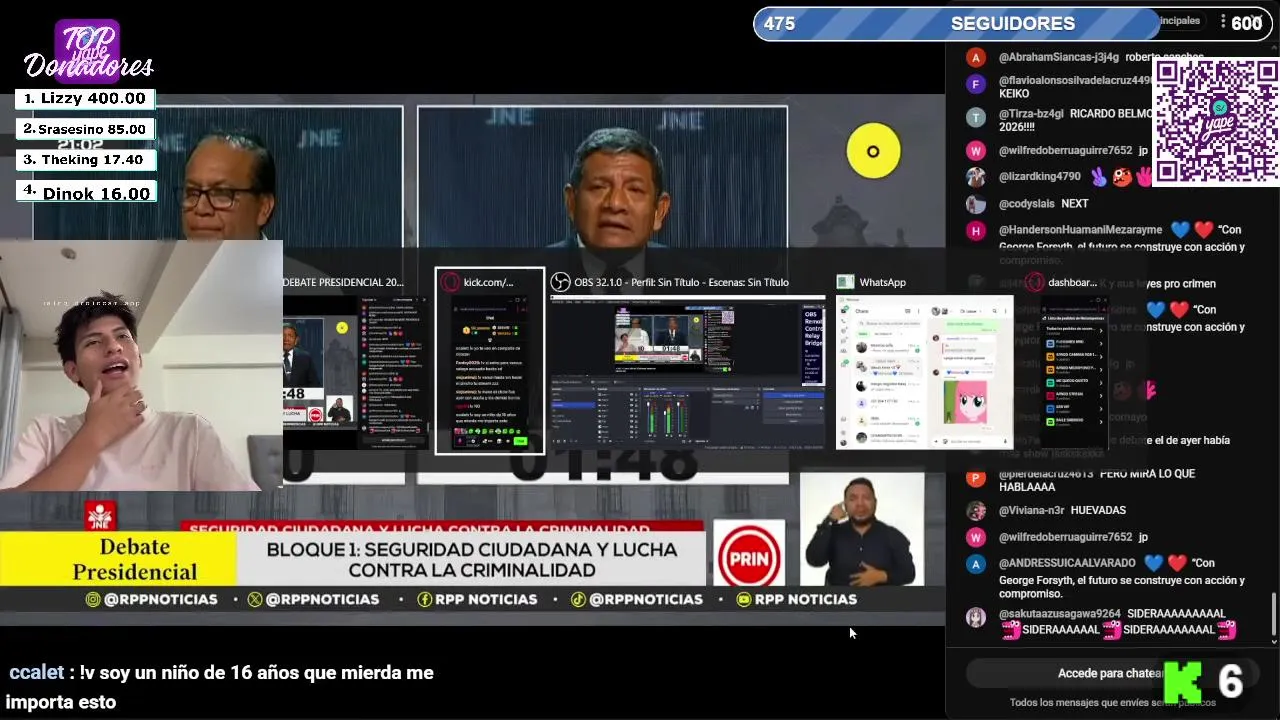Click the sign language interpreter inset
This screenshot has width=1280, height=720.
point(862,529)
